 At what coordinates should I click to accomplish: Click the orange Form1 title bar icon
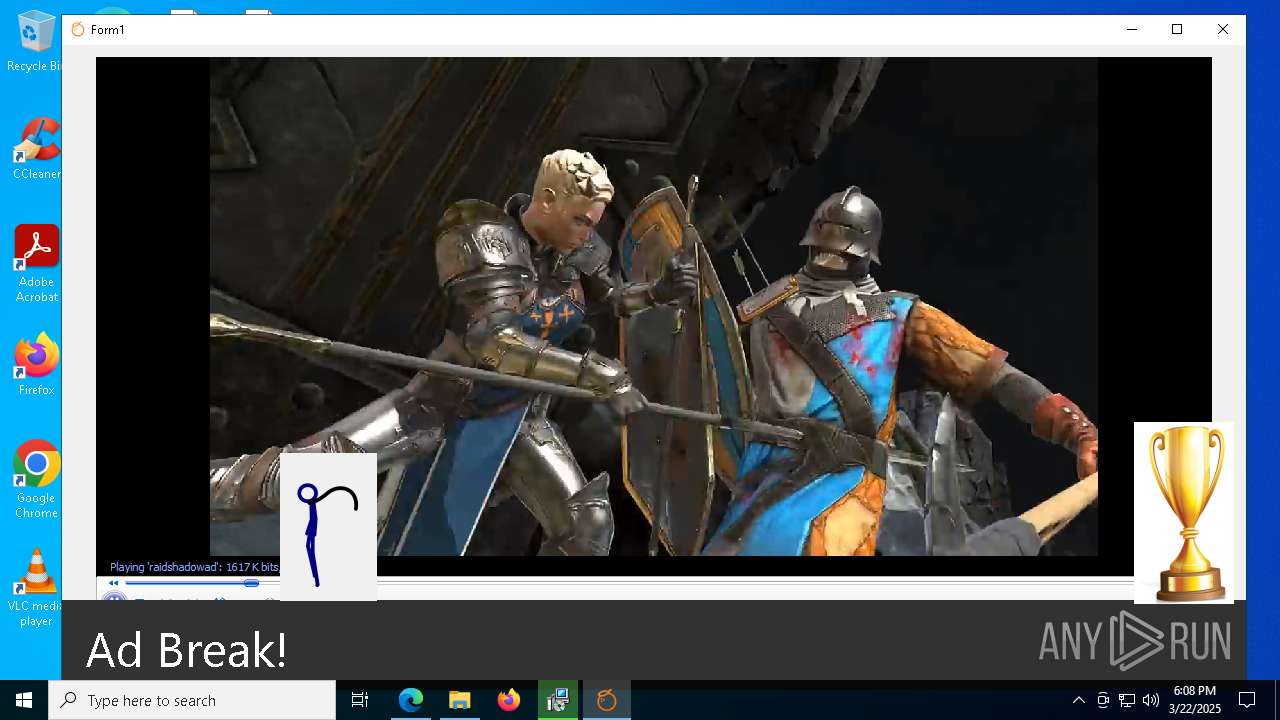78,30
